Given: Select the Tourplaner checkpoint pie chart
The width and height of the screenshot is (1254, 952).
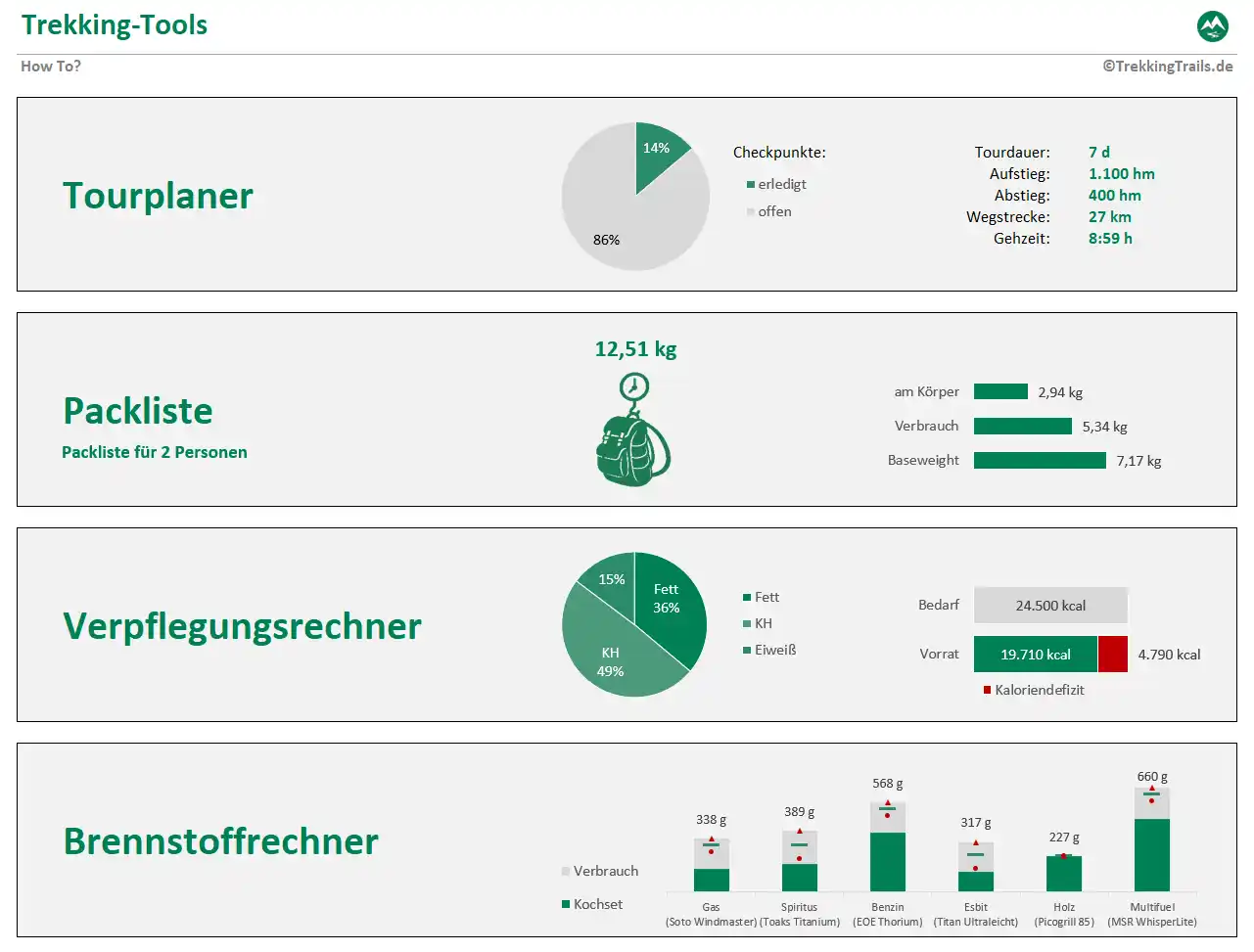Looking at the screenshot, I should click(x=634, y=196).
